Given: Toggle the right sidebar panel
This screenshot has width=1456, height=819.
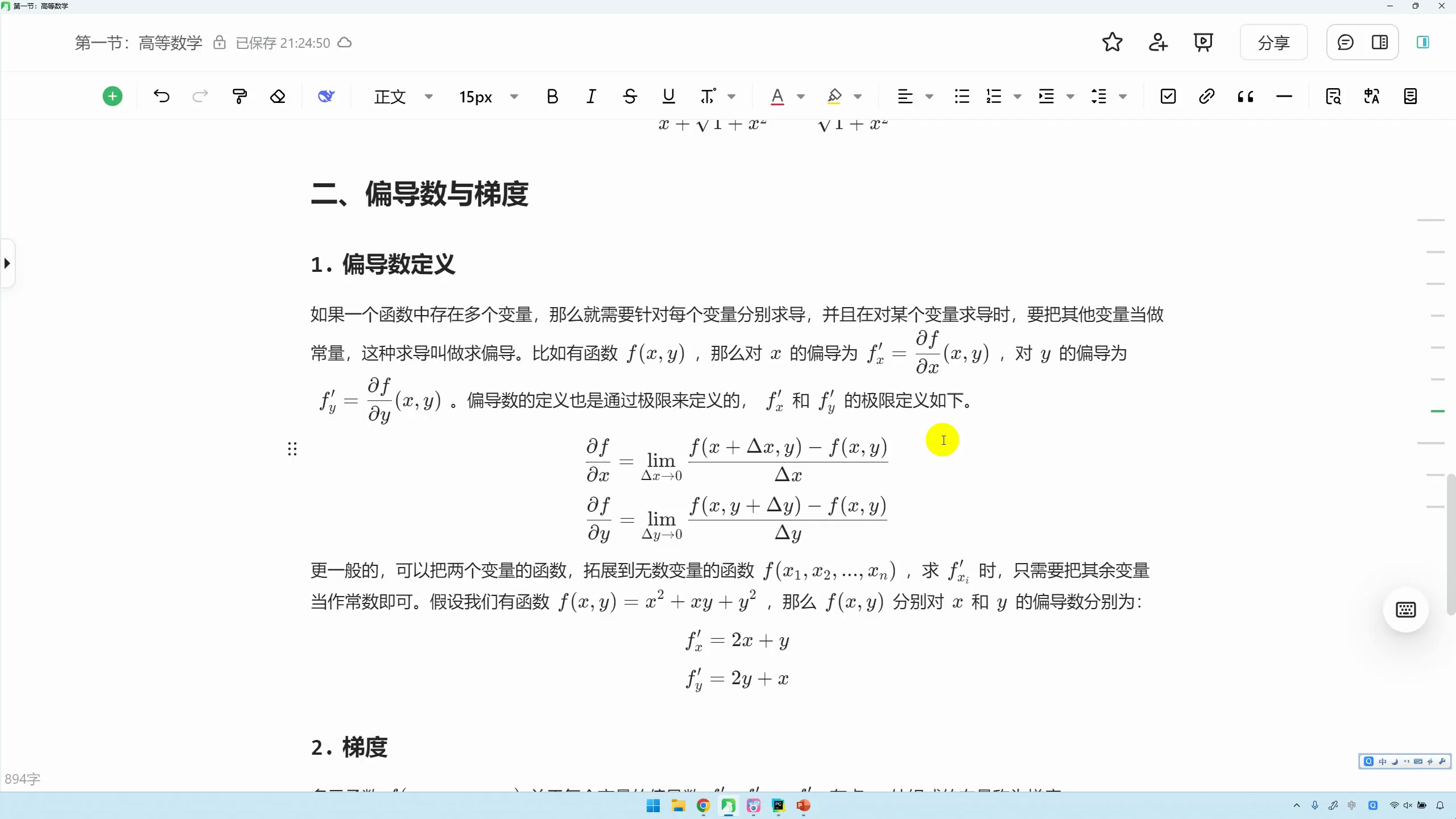Looking at the screenshot, I should (x=1422, y=42).
